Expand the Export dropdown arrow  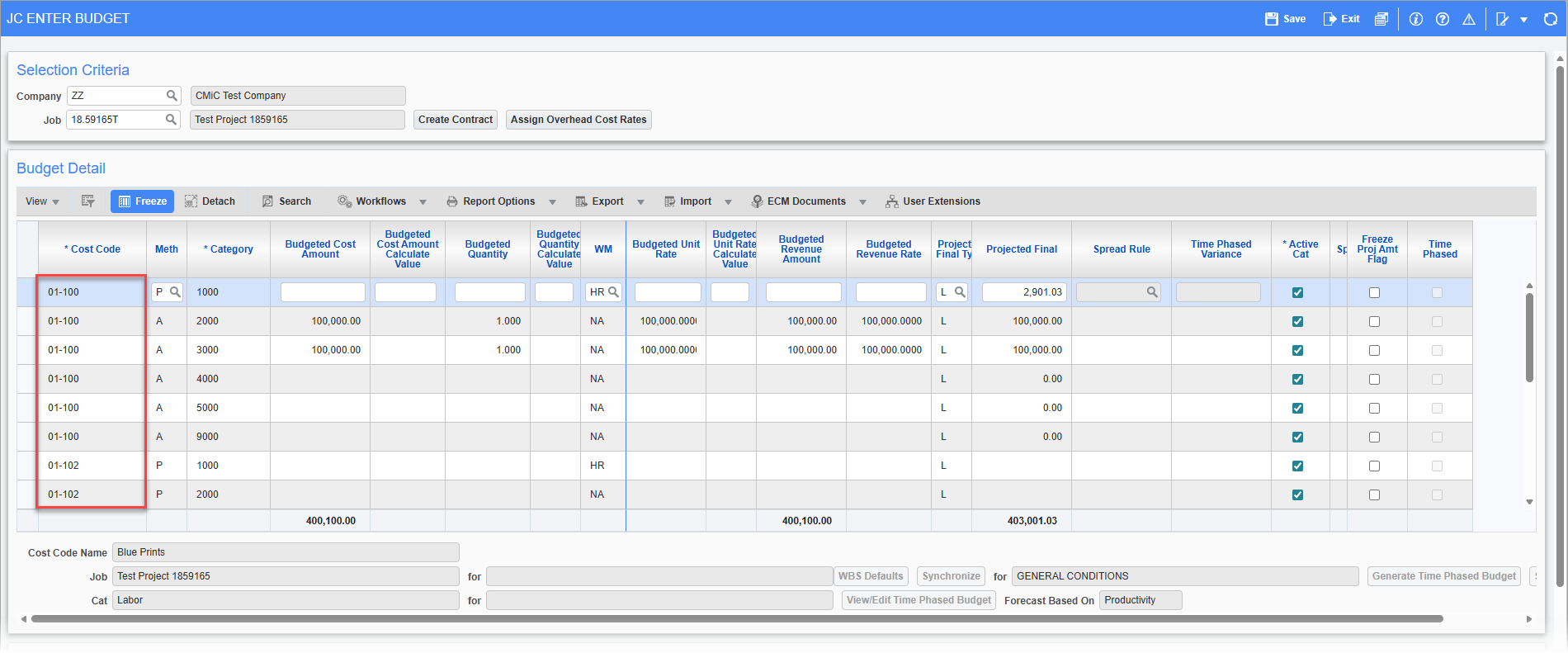[640, 202]
